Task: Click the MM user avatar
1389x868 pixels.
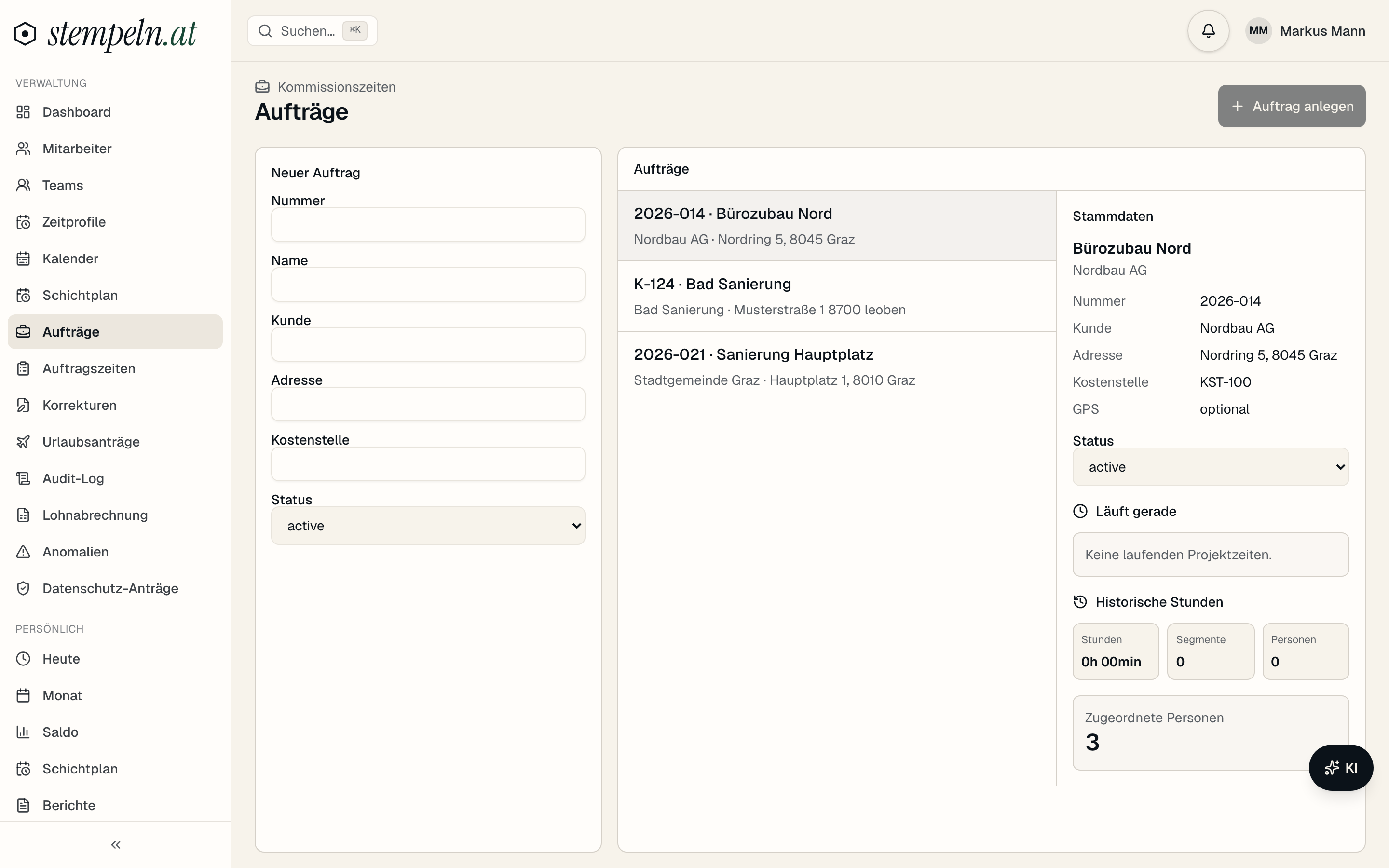Action: pyautogui.click(x=1258, y=31)
